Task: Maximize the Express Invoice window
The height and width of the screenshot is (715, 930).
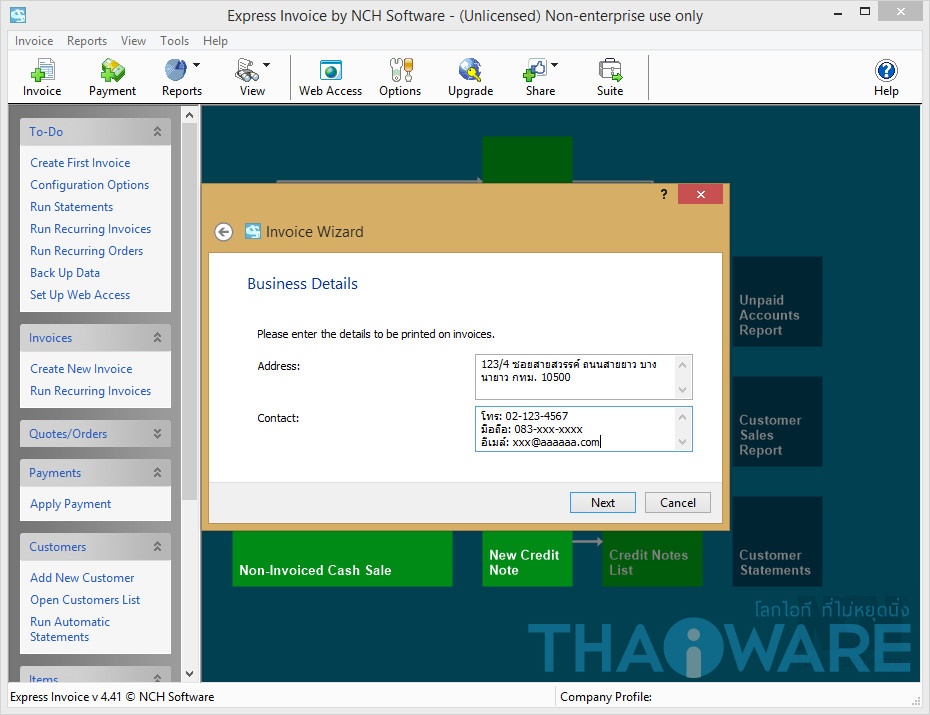Action: point(865,12)
